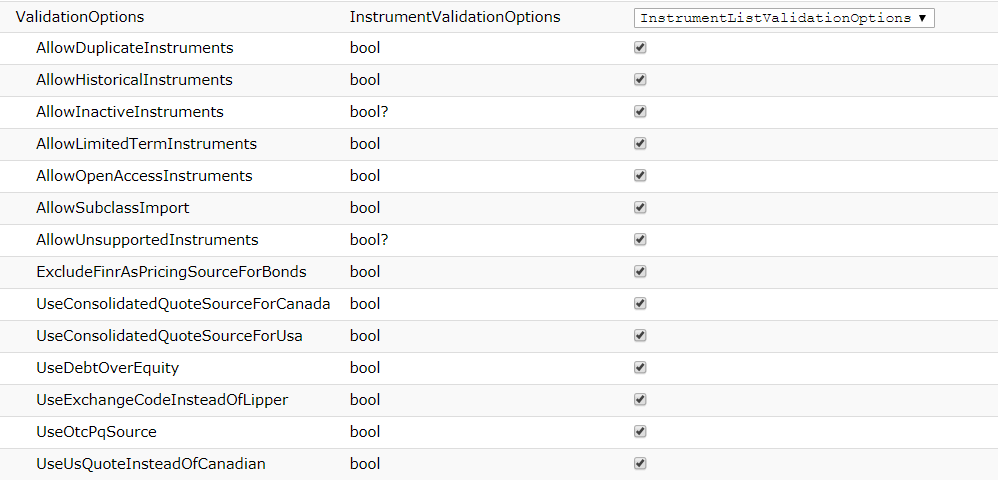Viewport: 998px width, 490px height.
Task: Toggle the UseConsolidatedQuoteSourceForUsa checkbox
Action: tap(640, 335)
